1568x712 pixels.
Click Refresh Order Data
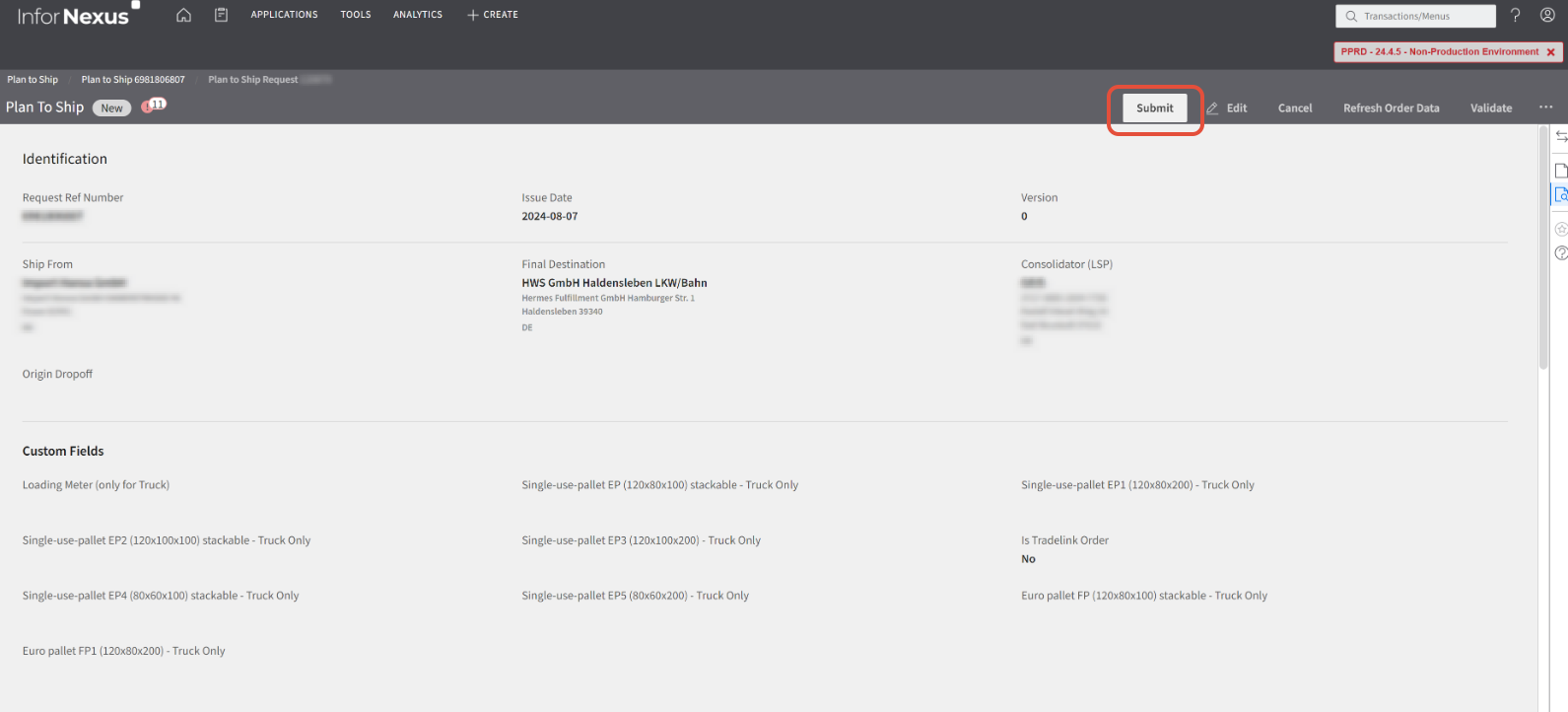click(x=1391, y=108)
